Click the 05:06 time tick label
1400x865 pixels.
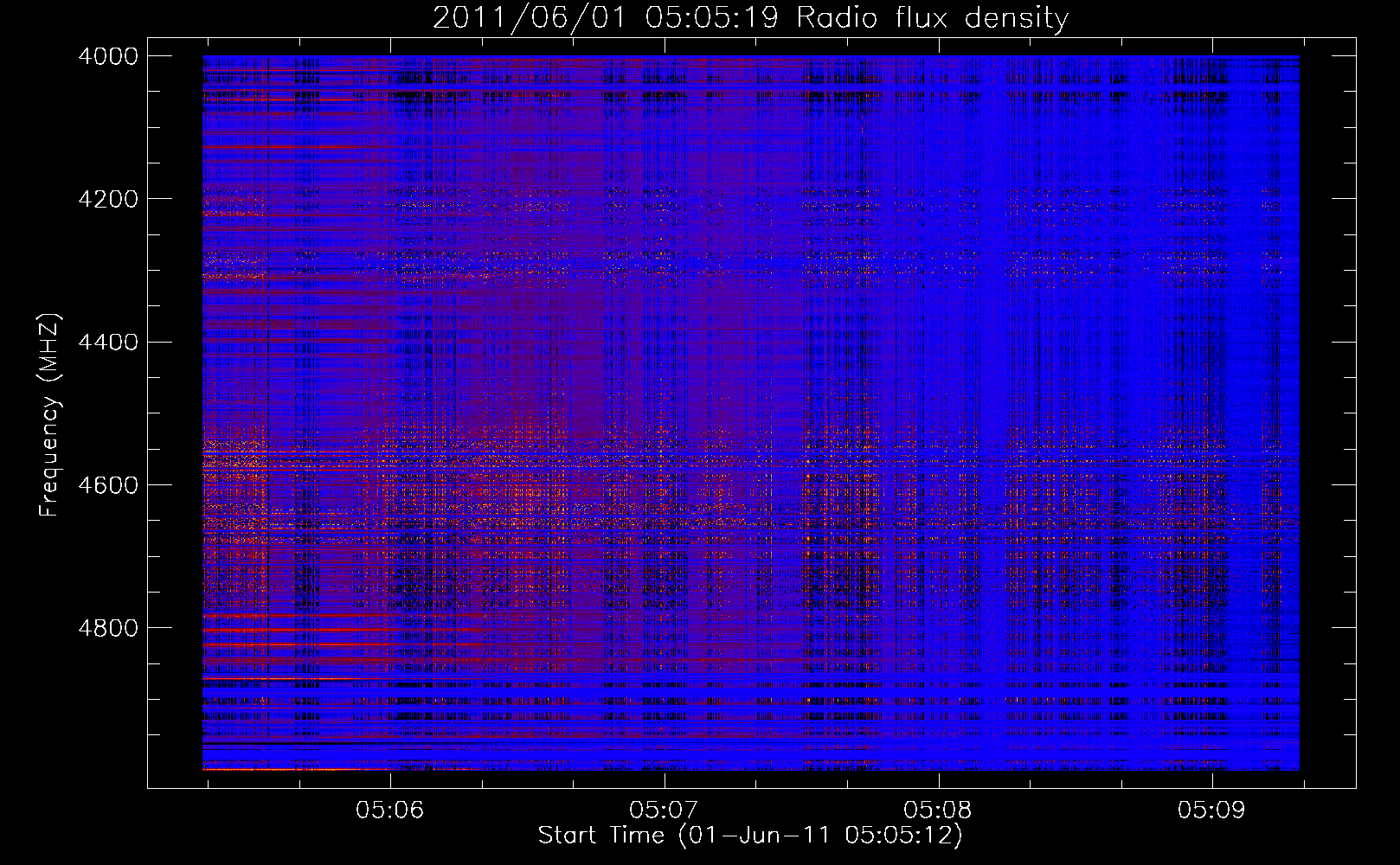pyautogui.click(x=390, y=811)
